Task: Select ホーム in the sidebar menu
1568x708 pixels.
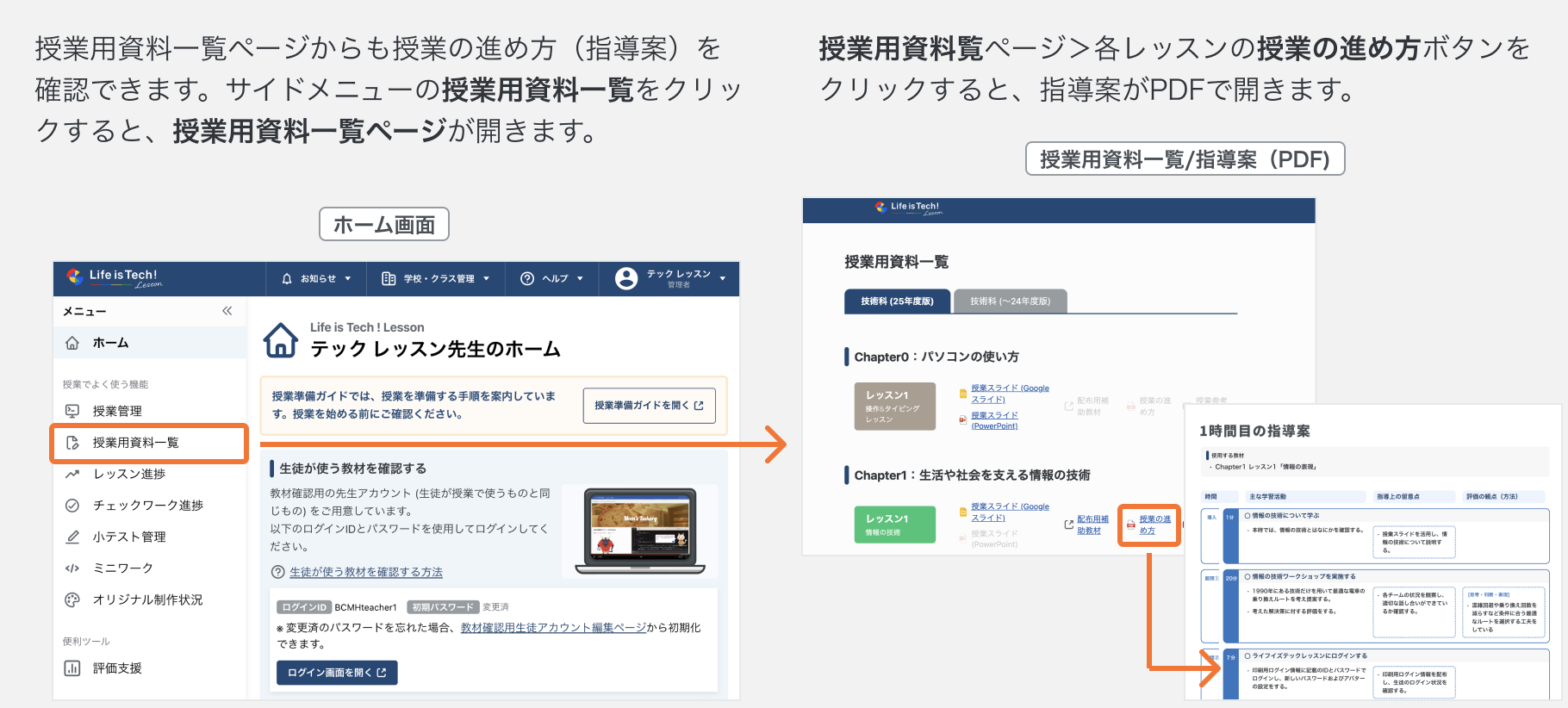Action: [150, 343]
